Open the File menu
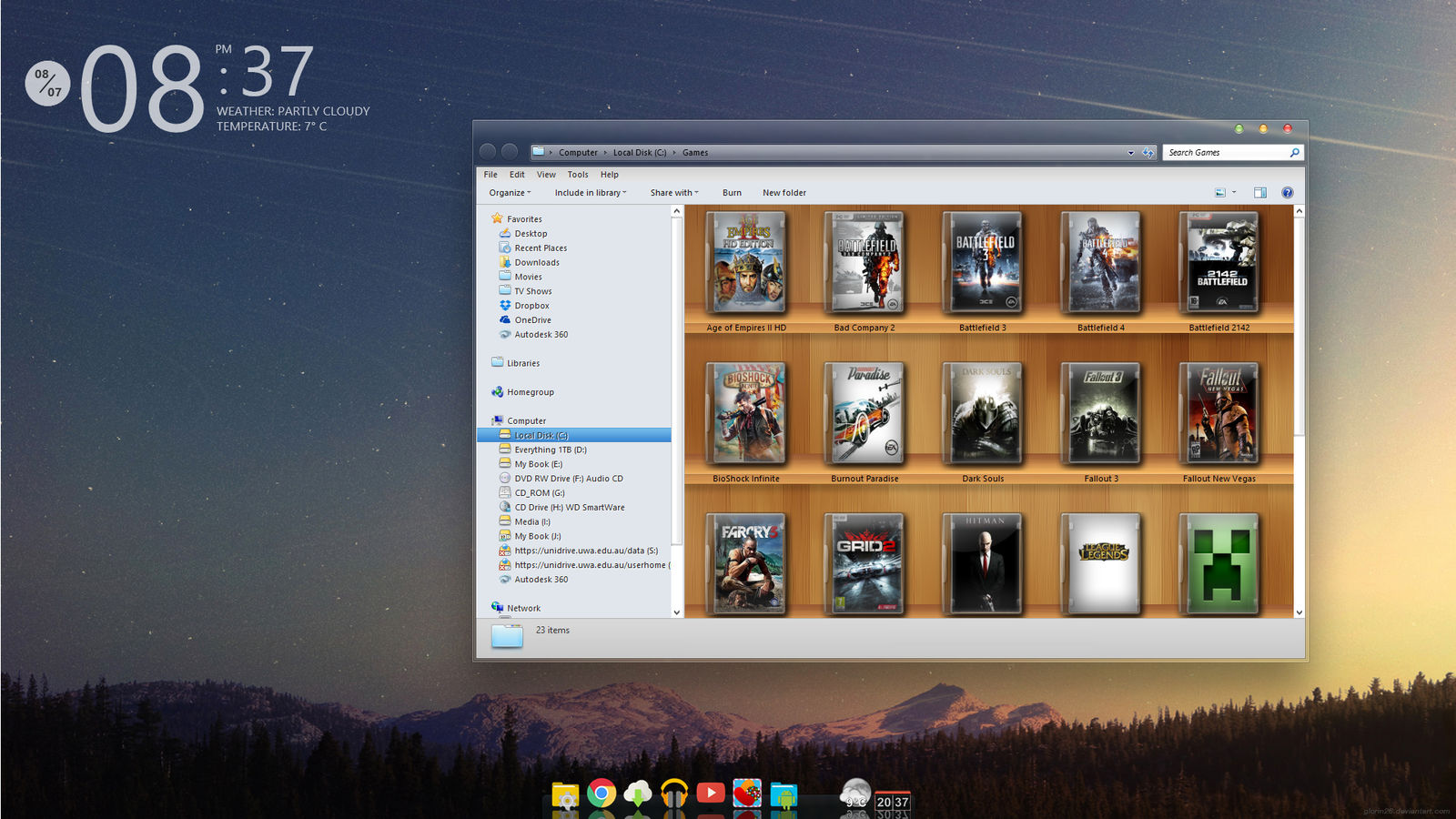The width and height of the screenshot is (1456, 819). click(x=490, y=175)
